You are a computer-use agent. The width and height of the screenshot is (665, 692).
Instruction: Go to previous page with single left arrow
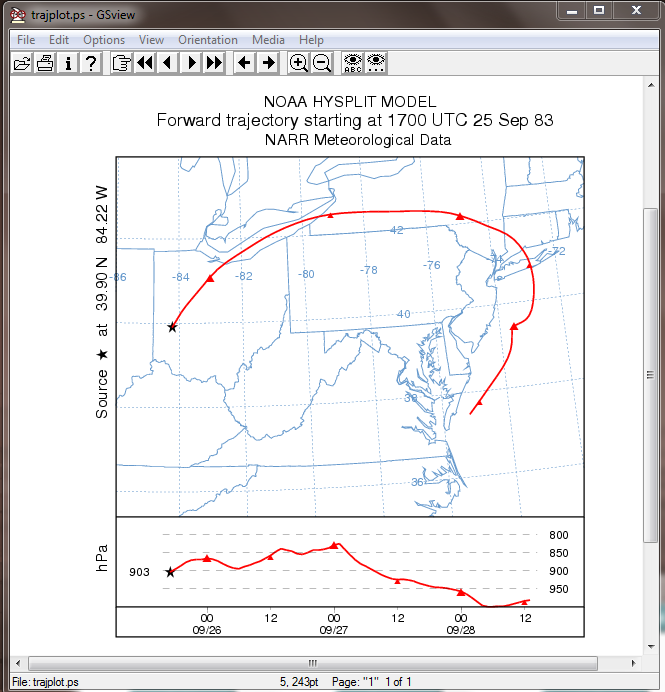[x=168, y=63]
